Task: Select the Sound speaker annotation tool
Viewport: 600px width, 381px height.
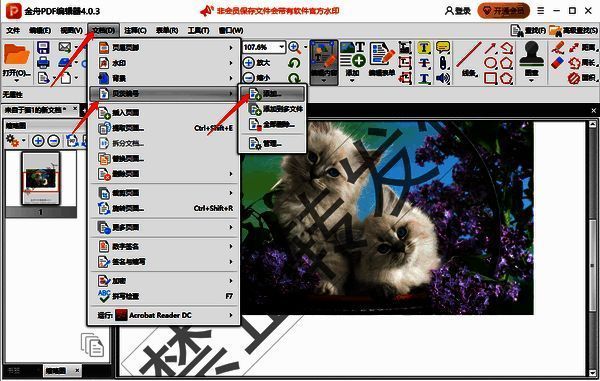Action: pos(443,78)
